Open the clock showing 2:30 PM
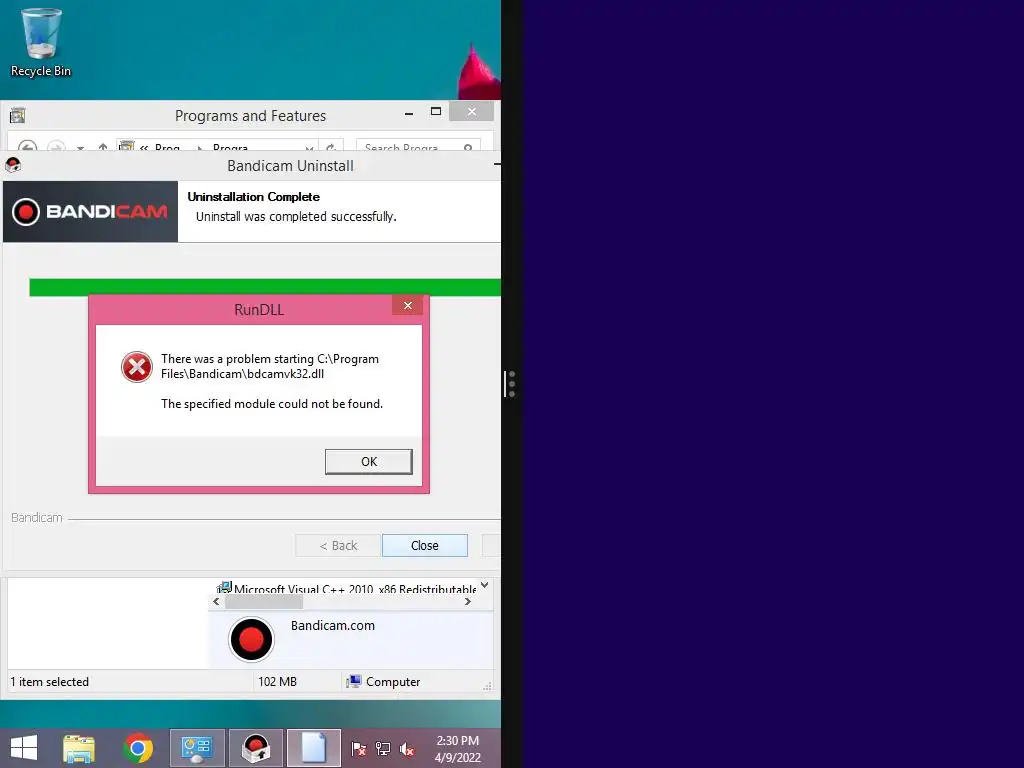Viewport: 1024px width, 768px height. 458,748
